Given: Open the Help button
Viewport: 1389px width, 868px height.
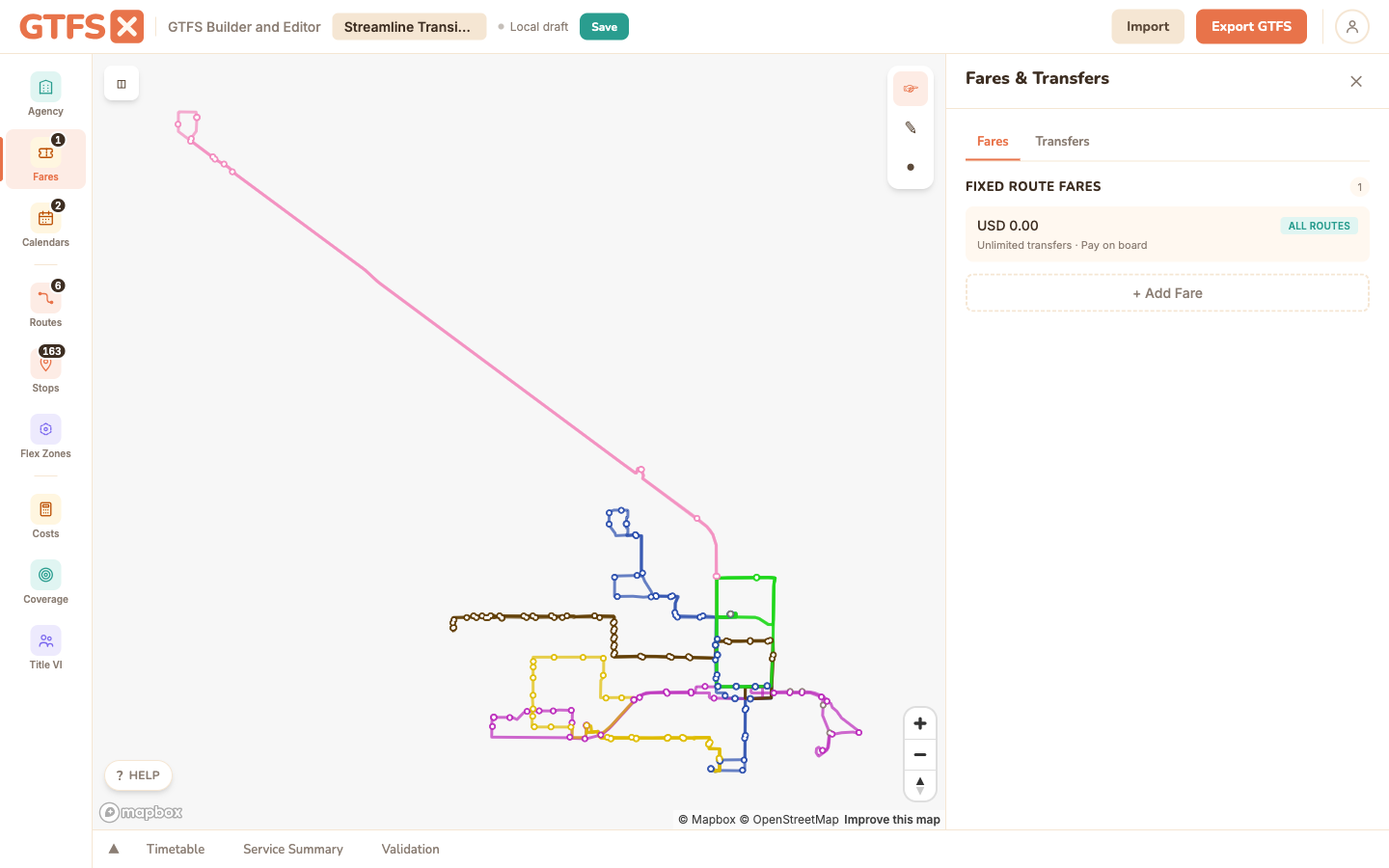Looking at the screenshot, I should (138, 775).
